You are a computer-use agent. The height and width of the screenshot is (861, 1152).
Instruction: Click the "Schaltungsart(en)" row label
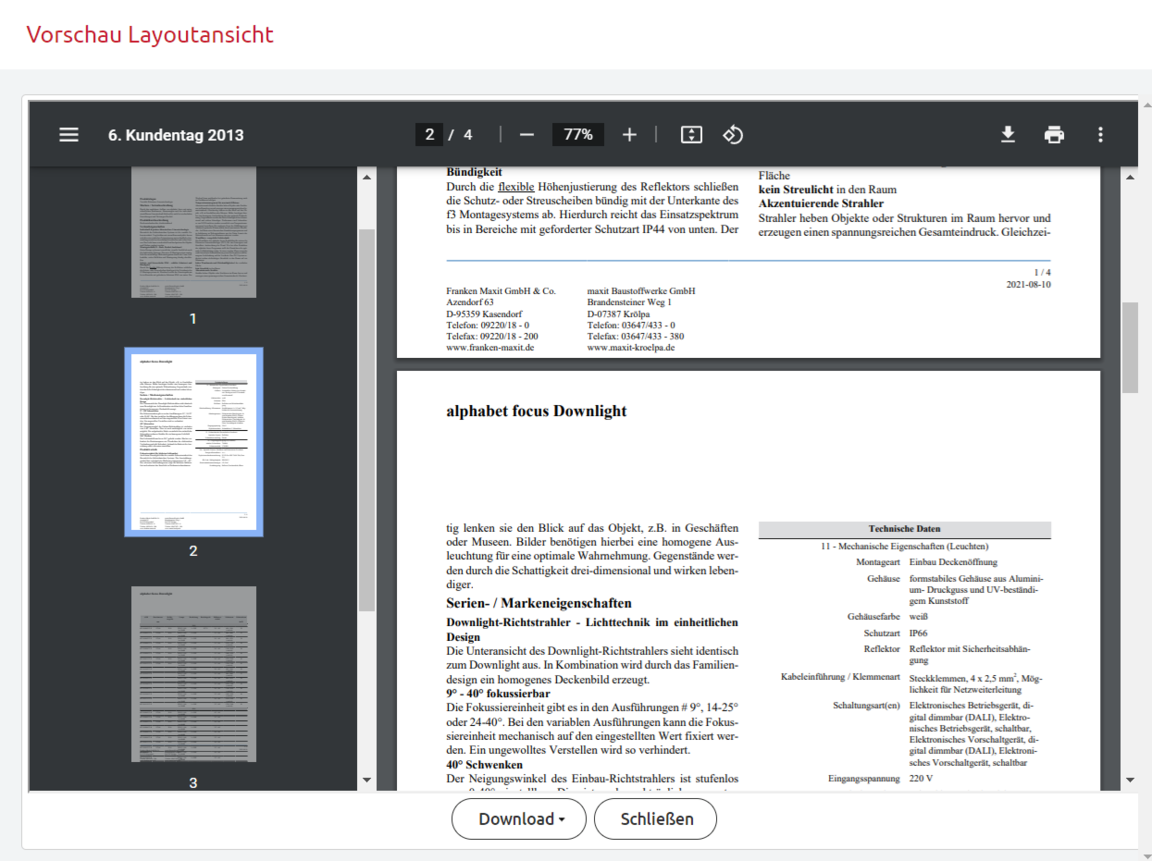(x=866, y=705)
